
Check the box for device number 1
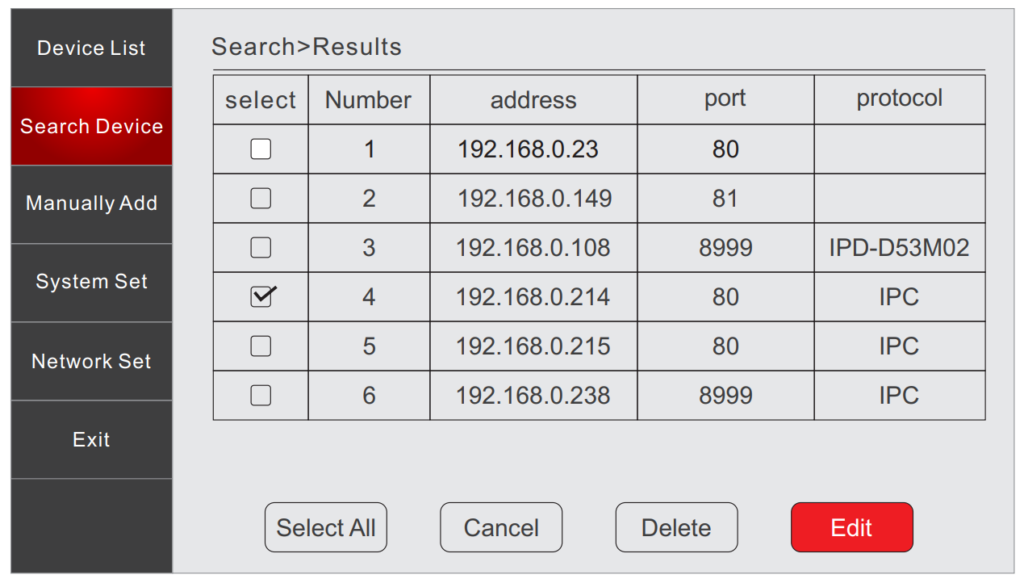click(x=260, y=149)
